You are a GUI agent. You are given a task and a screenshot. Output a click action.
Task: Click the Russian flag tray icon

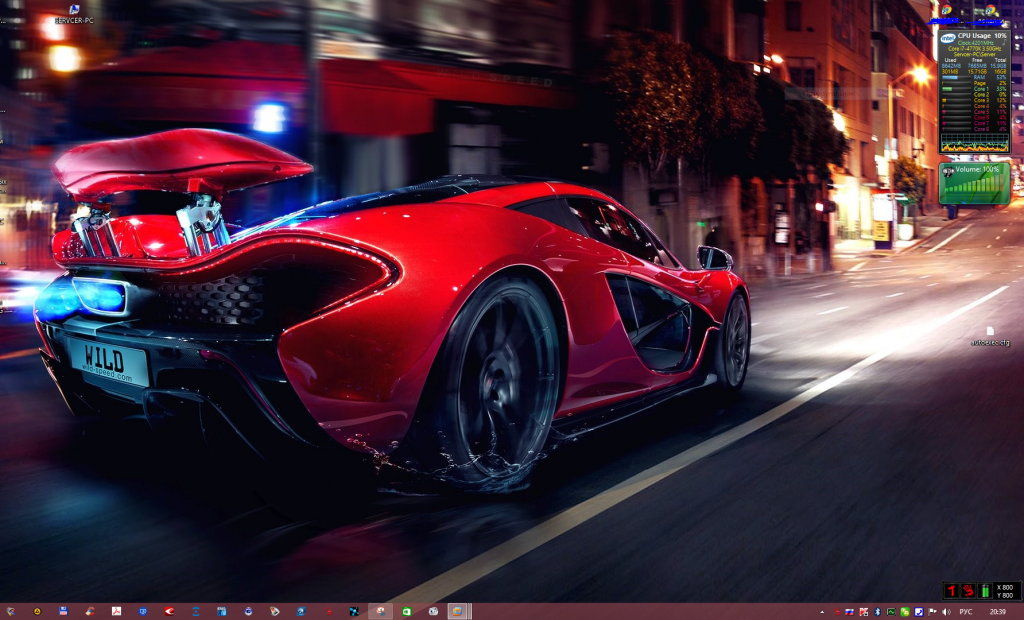849,611
